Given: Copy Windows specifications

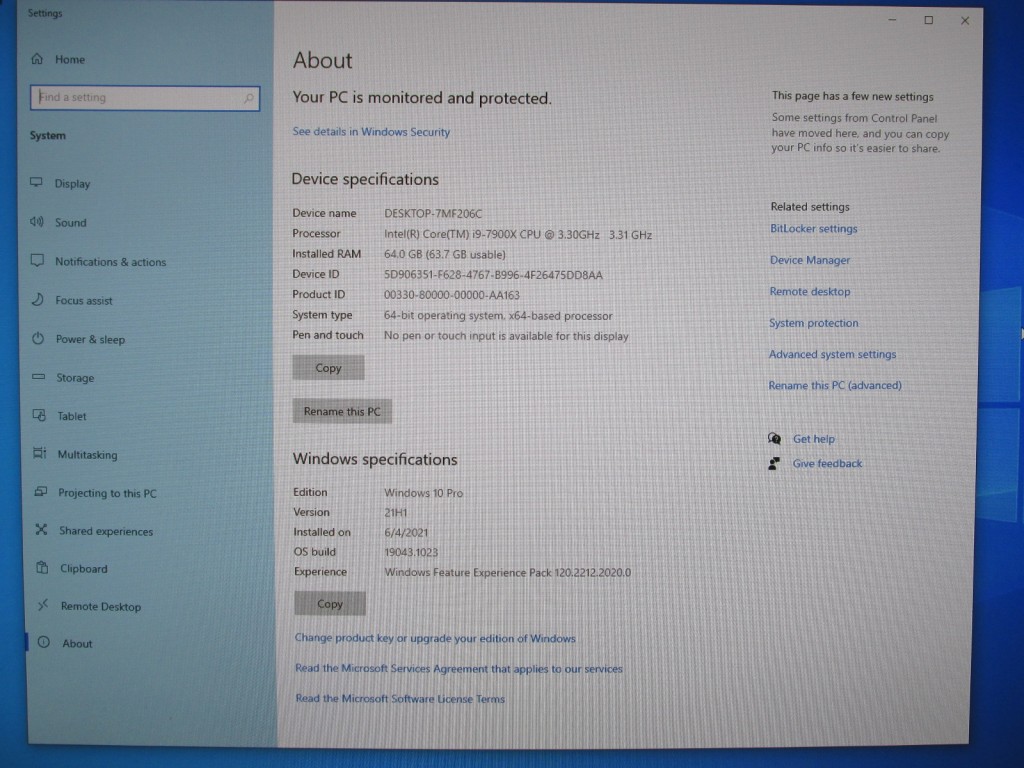Looking at the screenshot, I should (330, 604).
